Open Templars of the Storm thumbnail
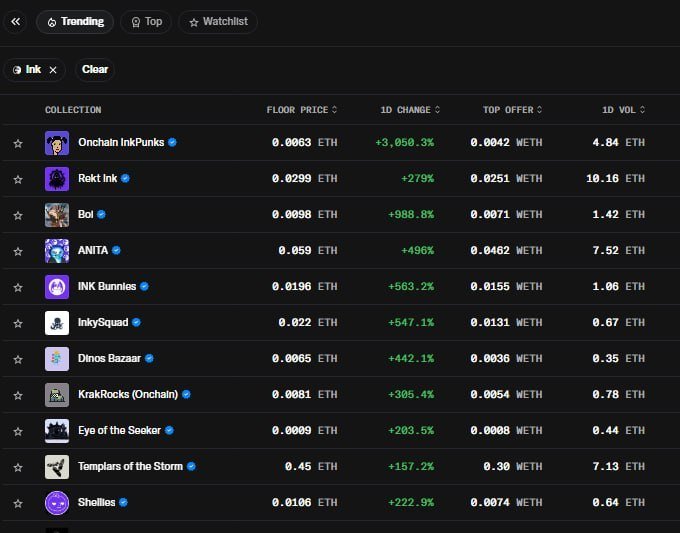Screen dimensions: 680x533 coord(57,467)
